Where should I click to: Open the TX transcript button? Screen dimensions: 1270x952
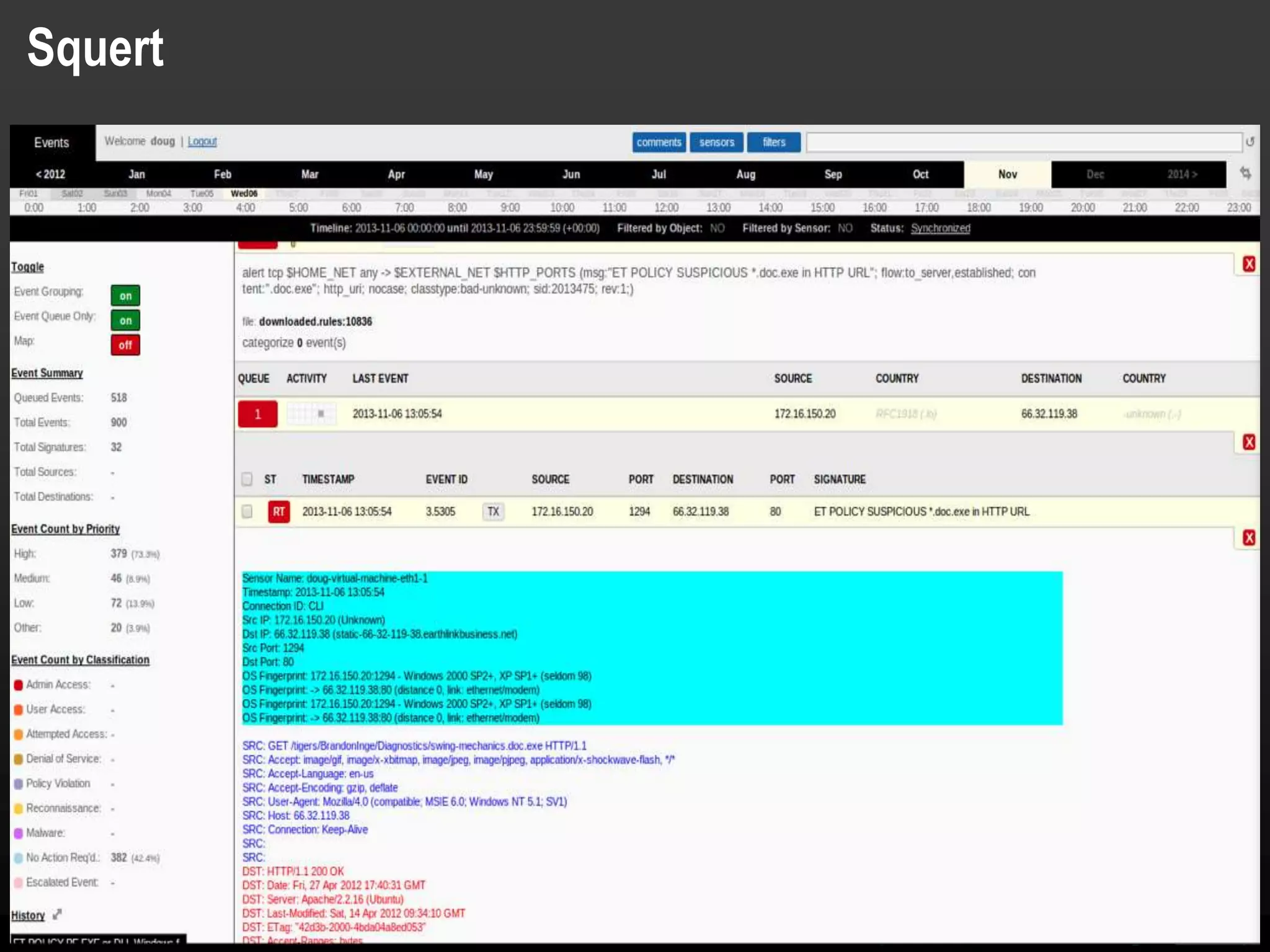(x=493, y=512)
